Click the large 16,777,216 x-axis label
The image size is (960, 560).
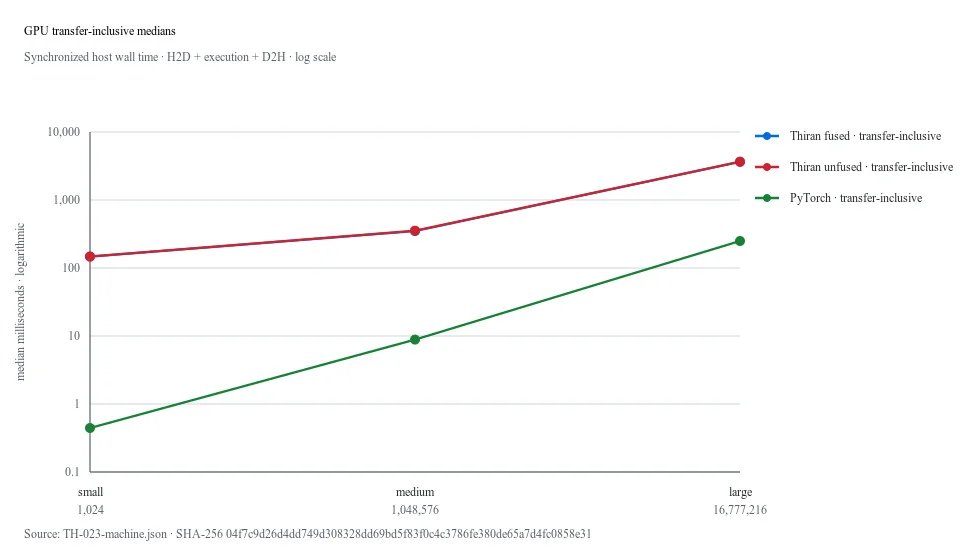(740, 501)
